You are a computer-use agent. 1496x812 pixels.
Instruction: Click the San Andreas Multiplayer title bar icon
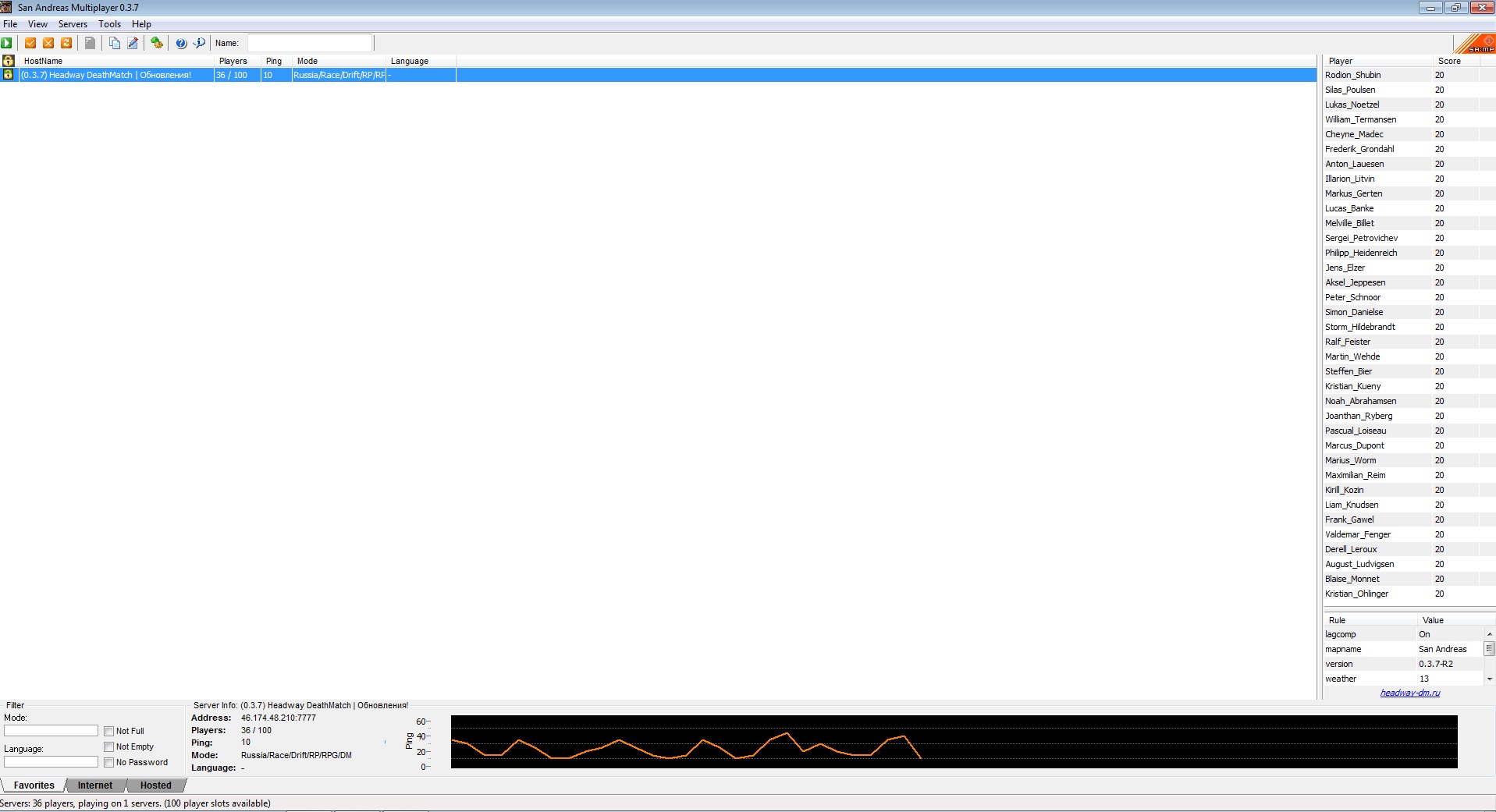[x=7, y=7]
